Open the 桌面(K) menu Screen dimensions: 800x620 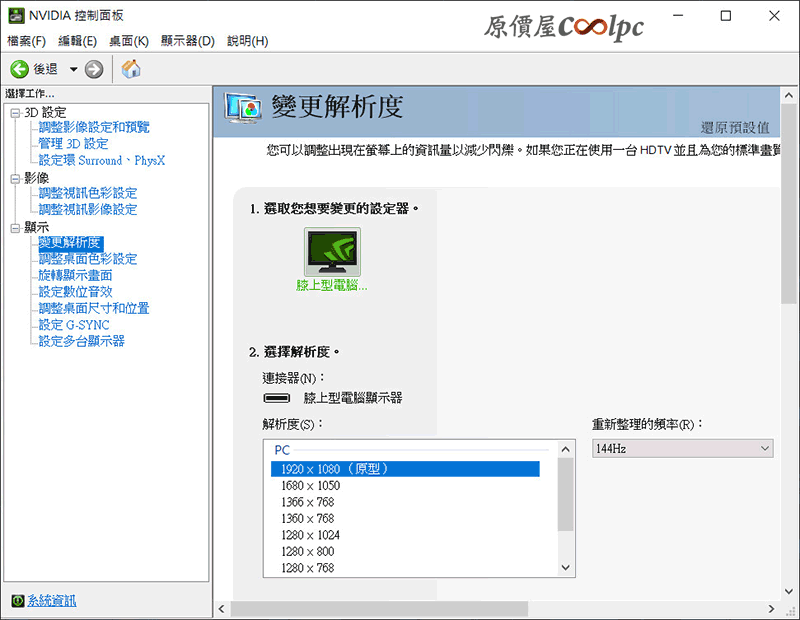(129, 41)
